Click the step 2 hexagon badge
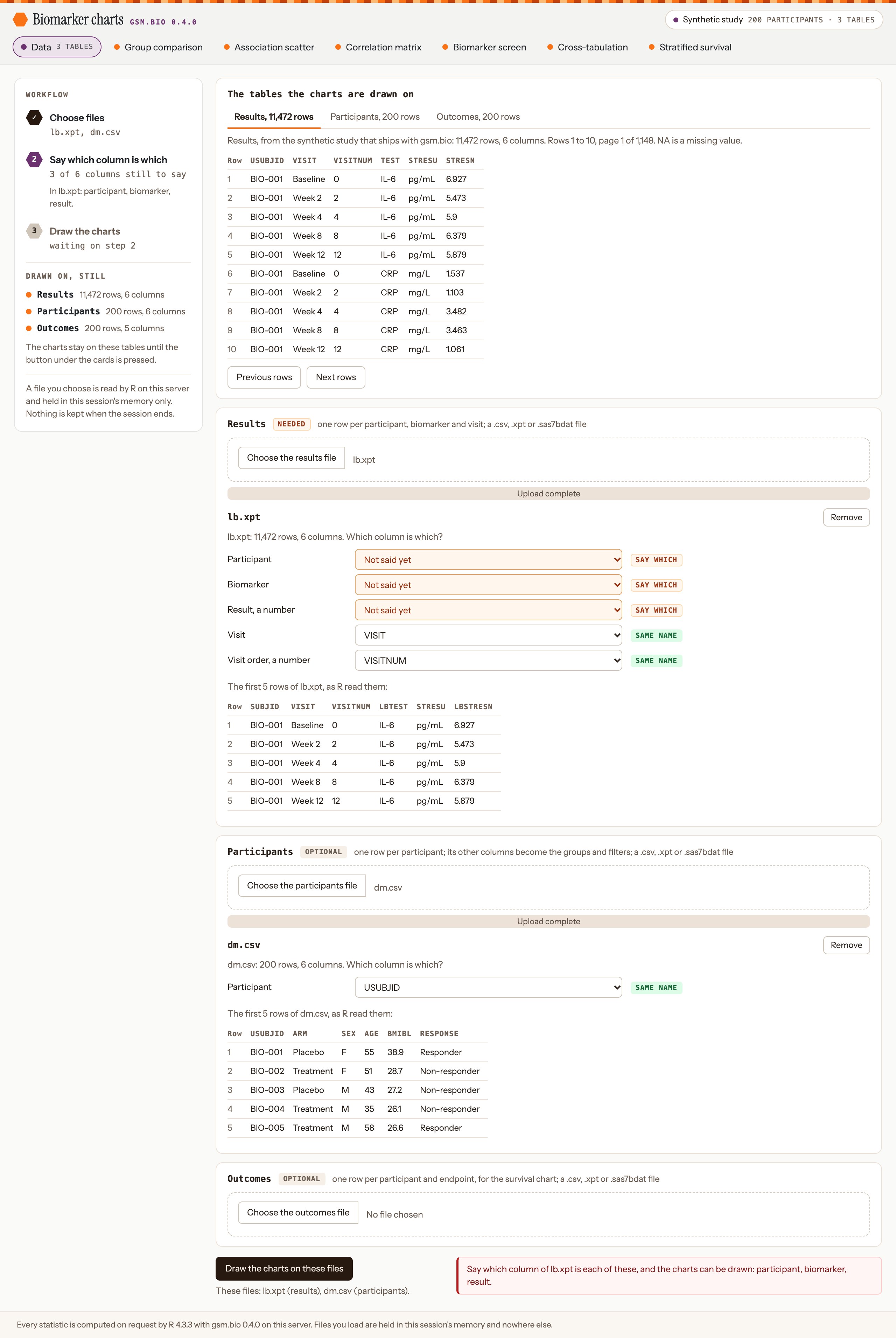Image resolution: width=896 pixels, height=1338 pixels. point(34,160)
